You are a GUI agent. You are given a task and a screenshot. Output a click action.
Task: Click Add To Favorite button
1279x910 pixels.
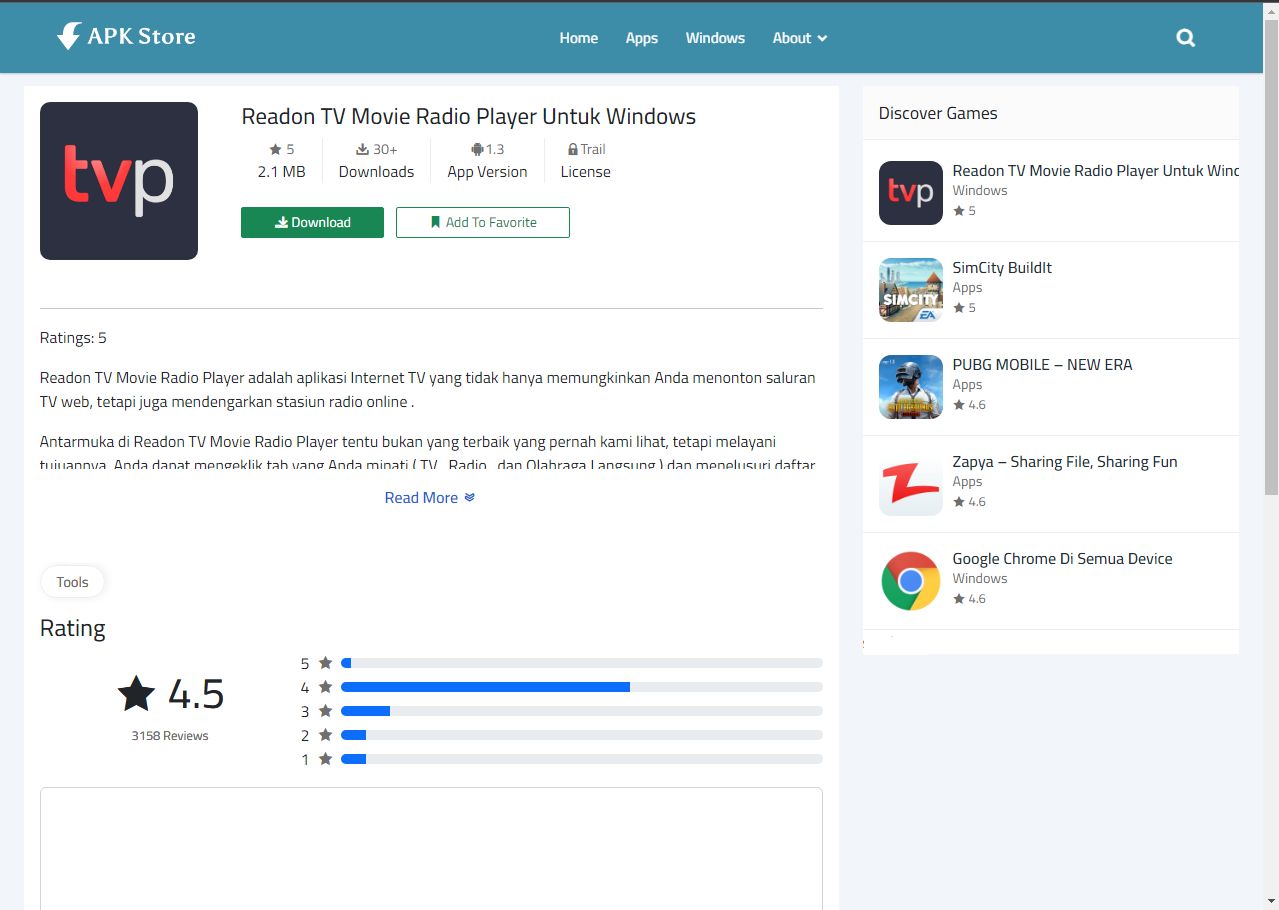click(x=483, y=222)
